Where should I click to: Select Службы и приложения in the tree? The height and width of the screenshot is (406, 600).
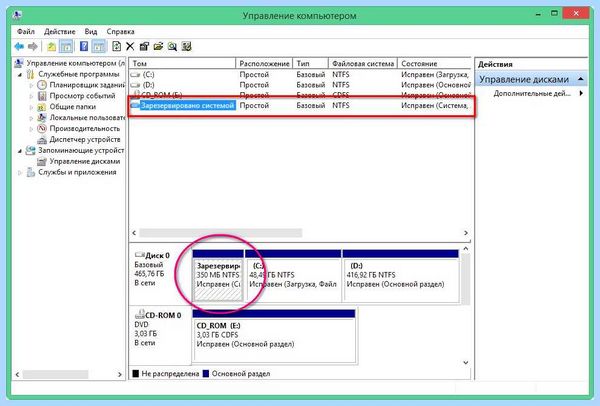coord(77,172)
